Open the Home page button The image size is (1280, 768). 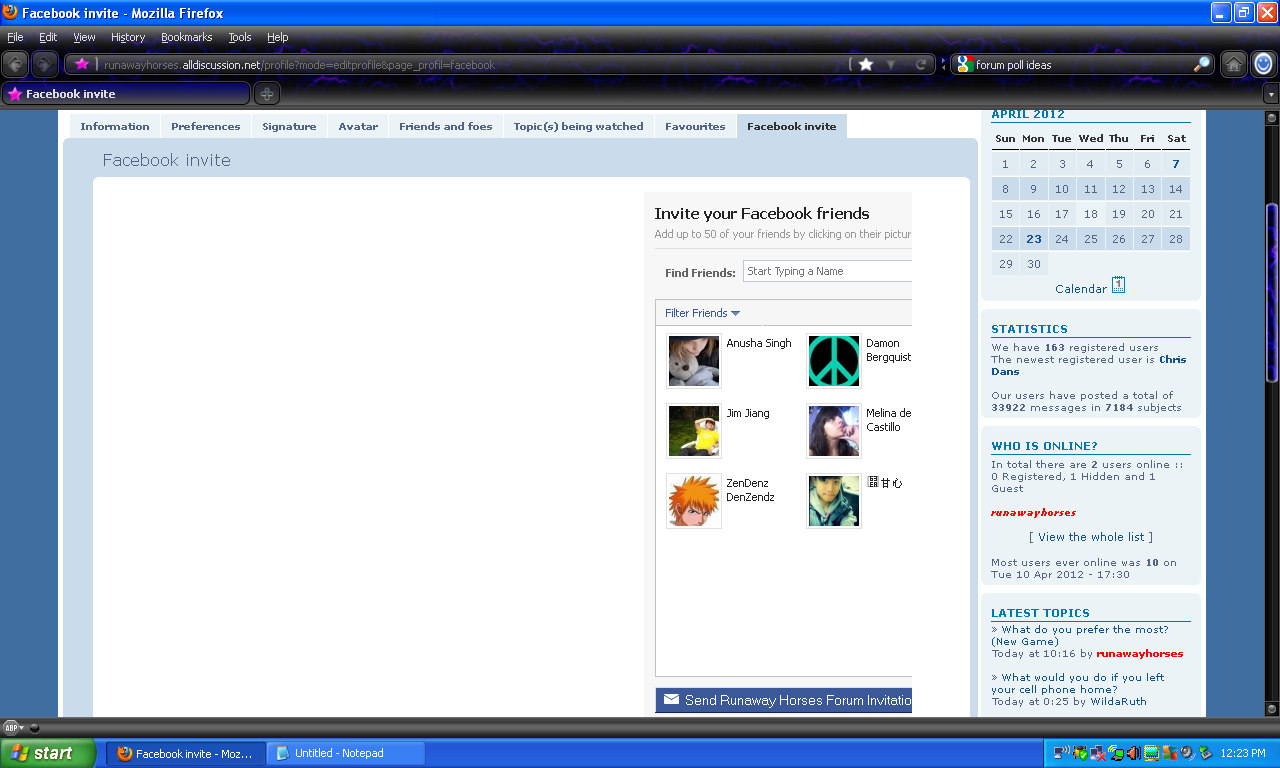coord(1234,64)
